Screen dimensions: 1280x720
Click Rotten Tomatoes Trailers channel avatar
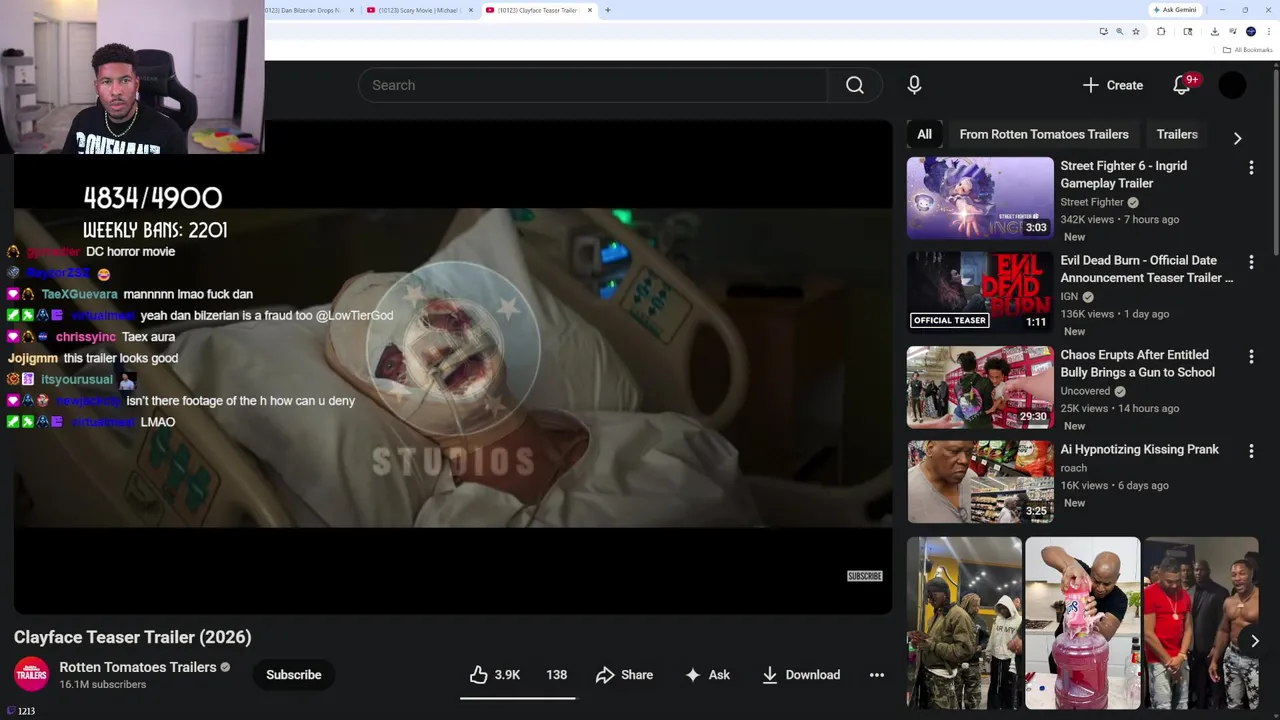coord(31,674)
